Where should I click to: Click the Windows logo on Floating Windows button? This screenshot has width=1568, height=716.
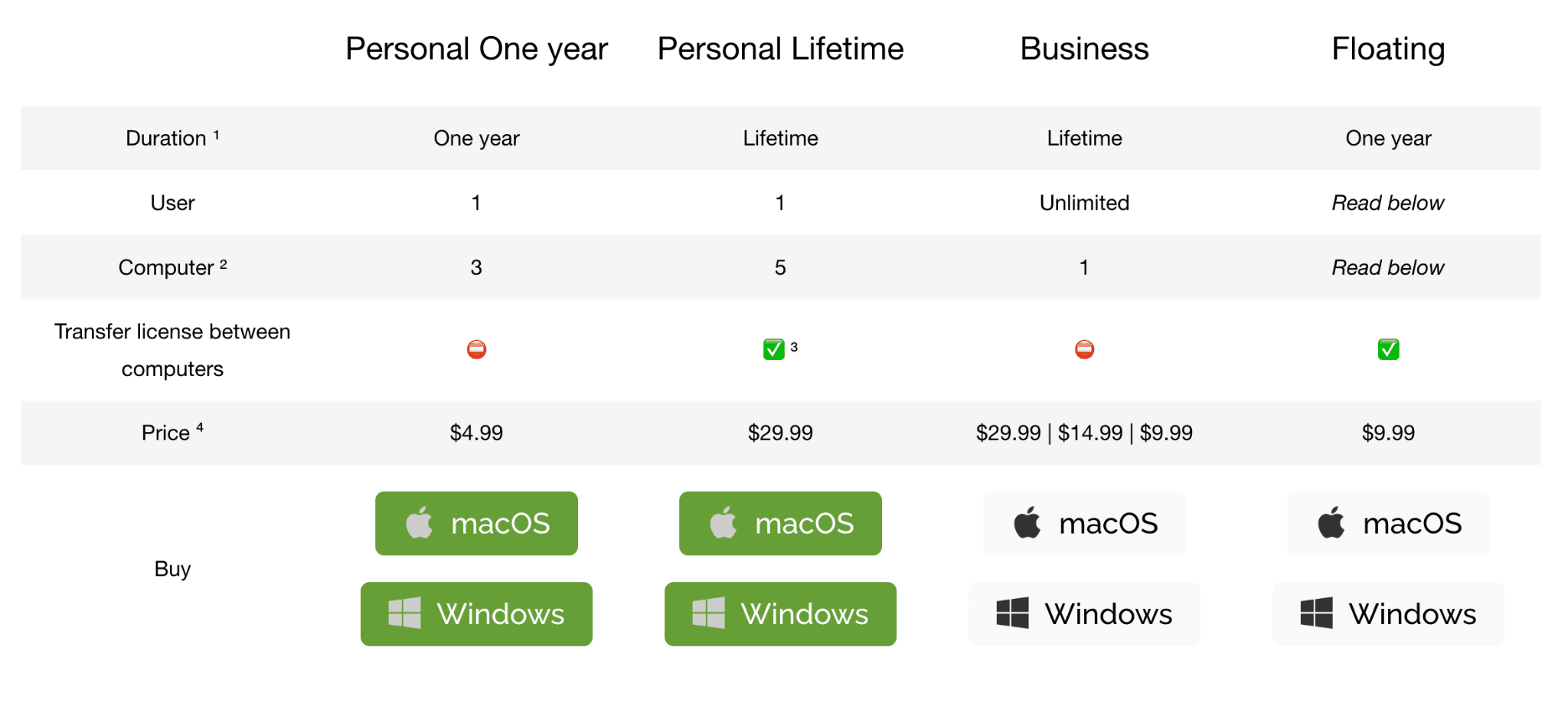(1317, 613)
